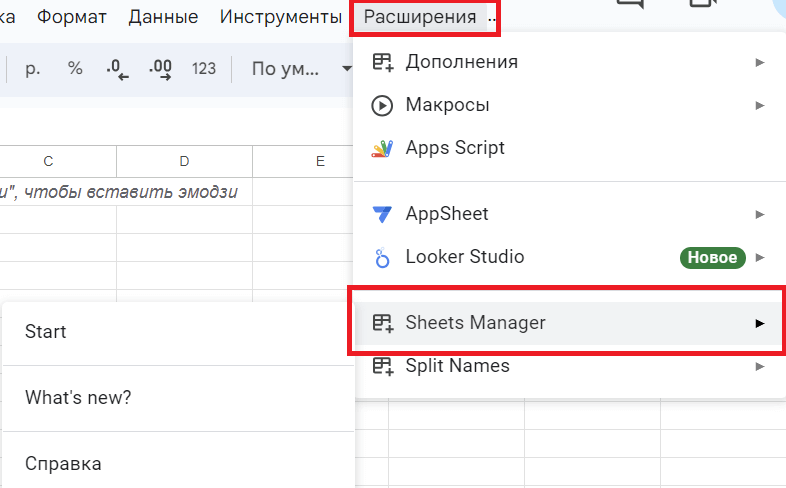Choose Справка in Sheets Manager submenu
The width and height of the screenshot is (786, 488).
[178, 463]
